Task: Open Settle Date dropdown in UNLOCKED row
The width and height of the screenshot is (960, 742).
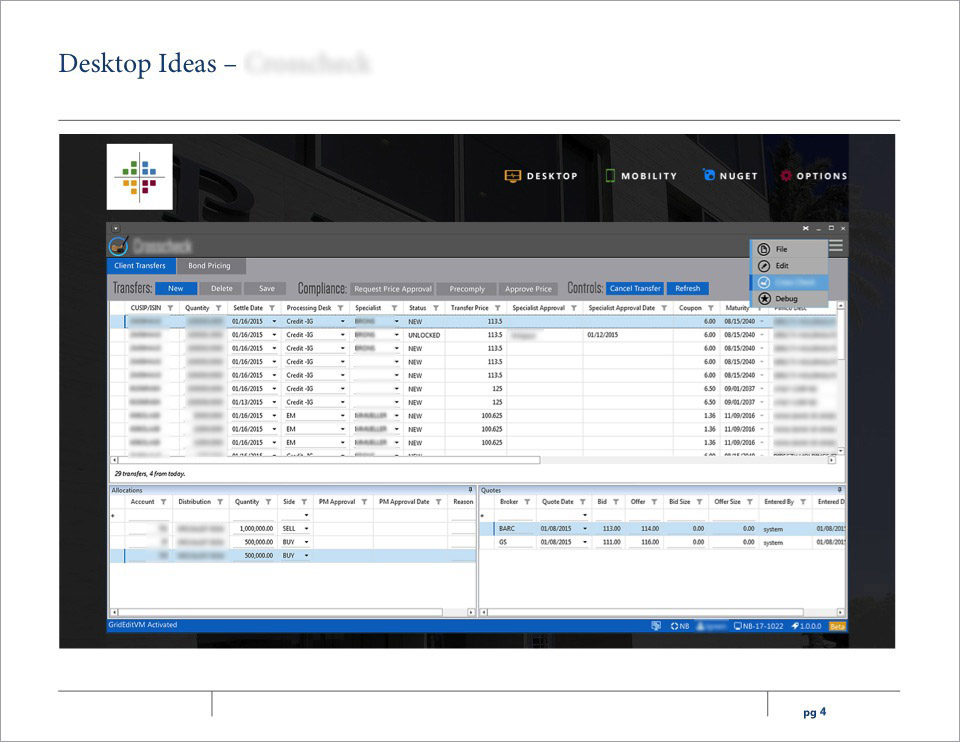Action: [274, 335]
